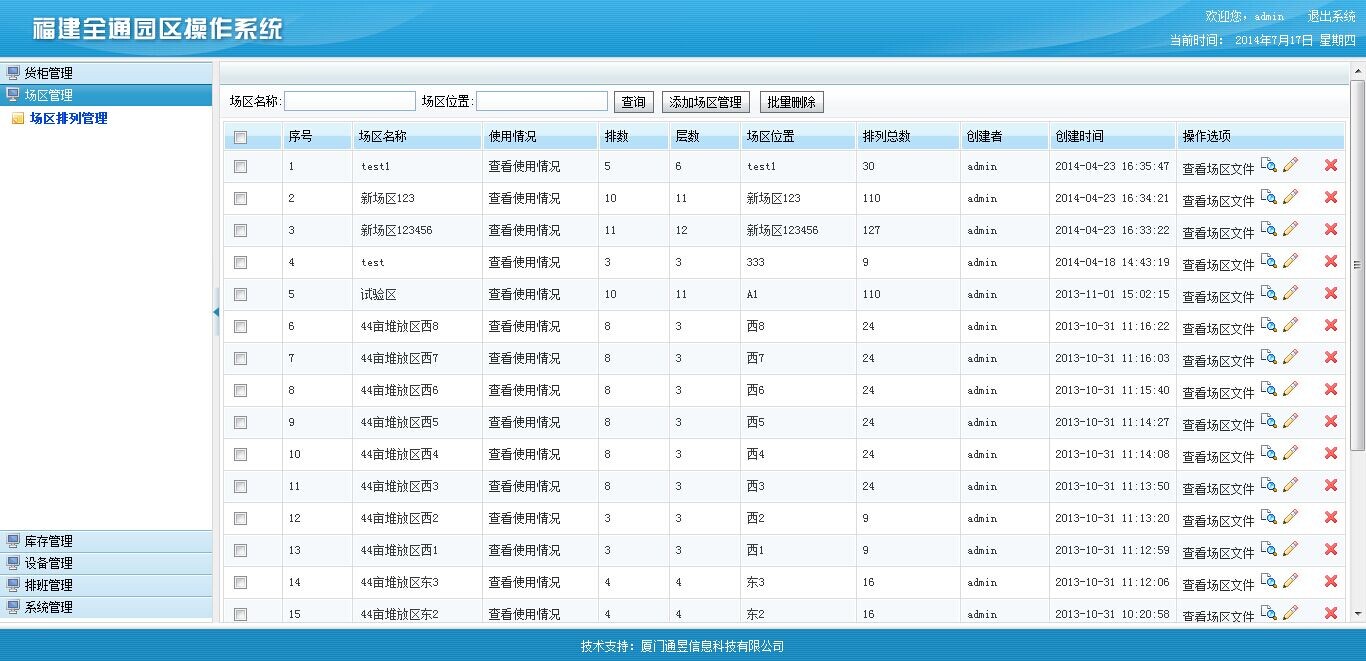This screenshot has height=661, width=1366.
Task: Delete row test1 with the red X
Action: [x=1331, y=166]
